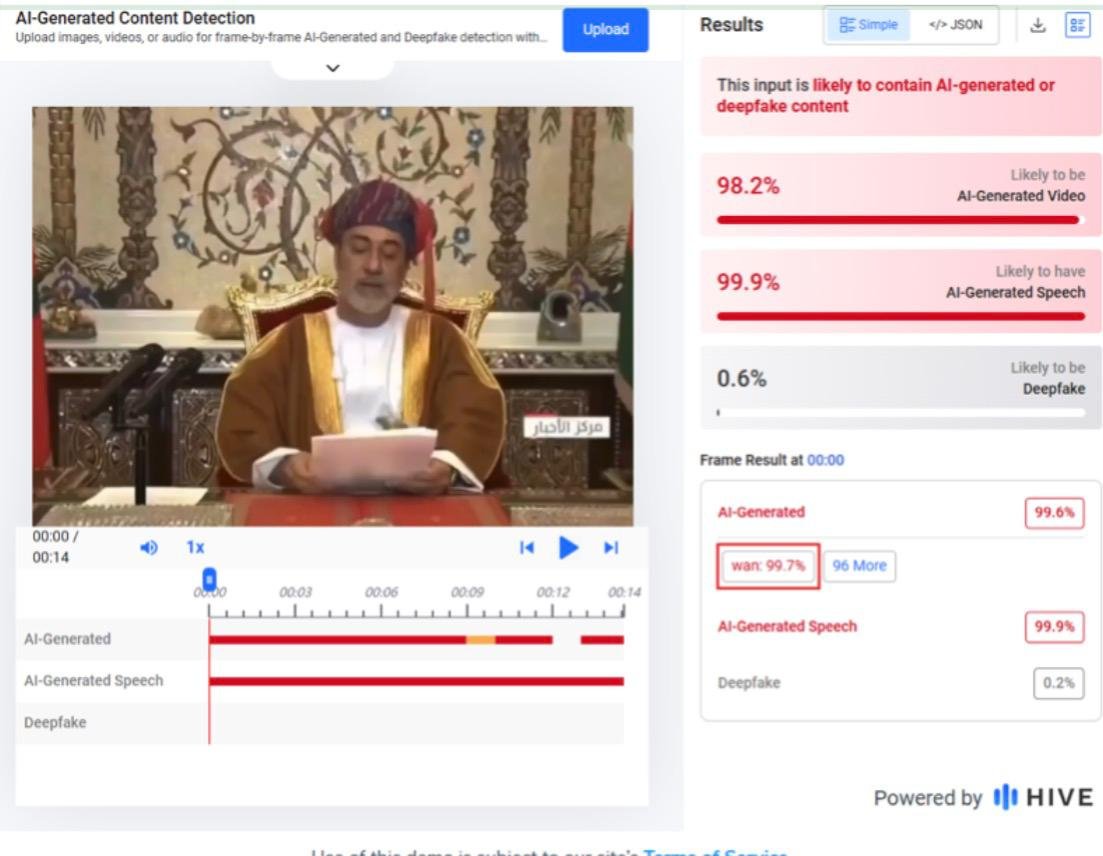1103x856 pixels.
Task: Skip to the next frame
Action: 611,547
